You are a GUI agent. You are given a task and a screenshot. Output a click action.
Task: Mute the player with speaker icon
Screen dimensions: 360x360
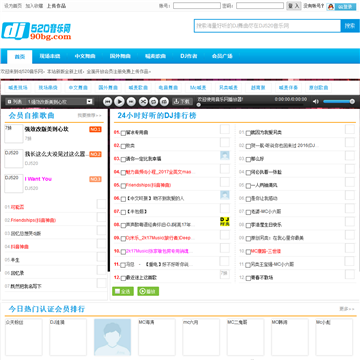click(x=315, y=101)
